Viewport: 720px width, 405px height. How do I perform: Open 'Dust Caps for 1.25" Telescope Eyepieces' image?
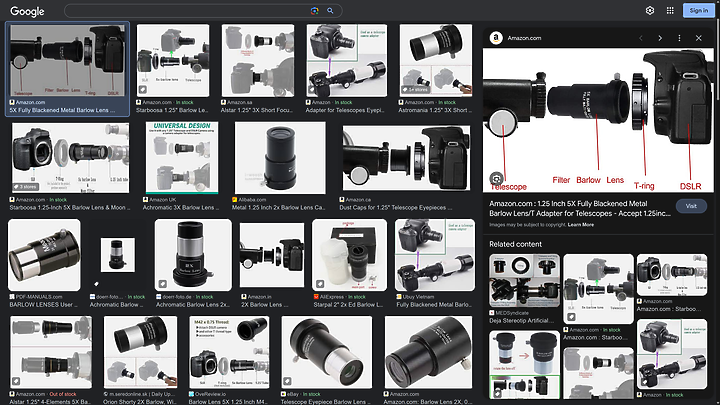pos(406,158)
